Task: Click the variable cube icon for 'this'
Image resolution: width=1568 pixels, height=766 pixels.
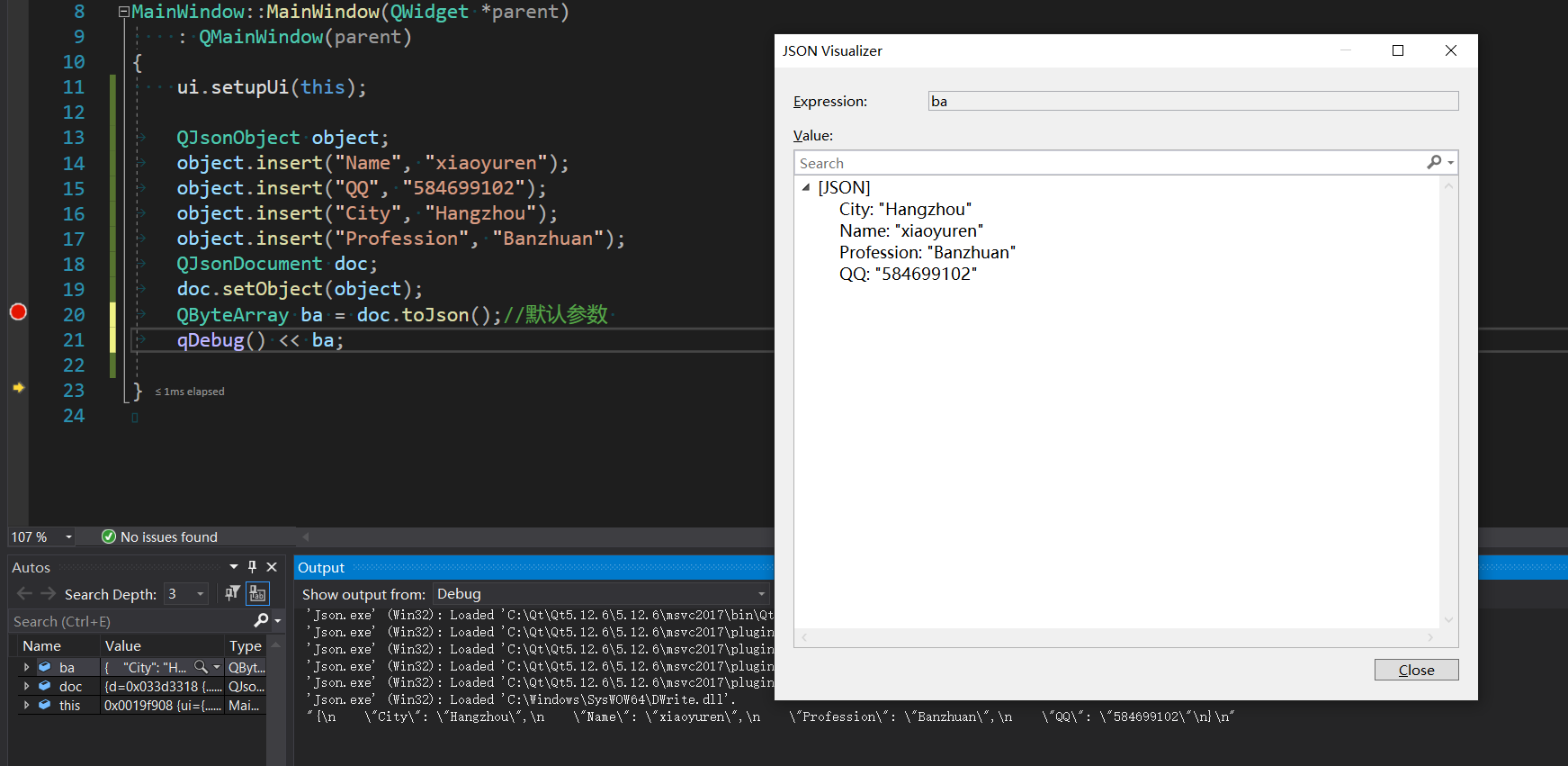Action: [x=44, y=705]
